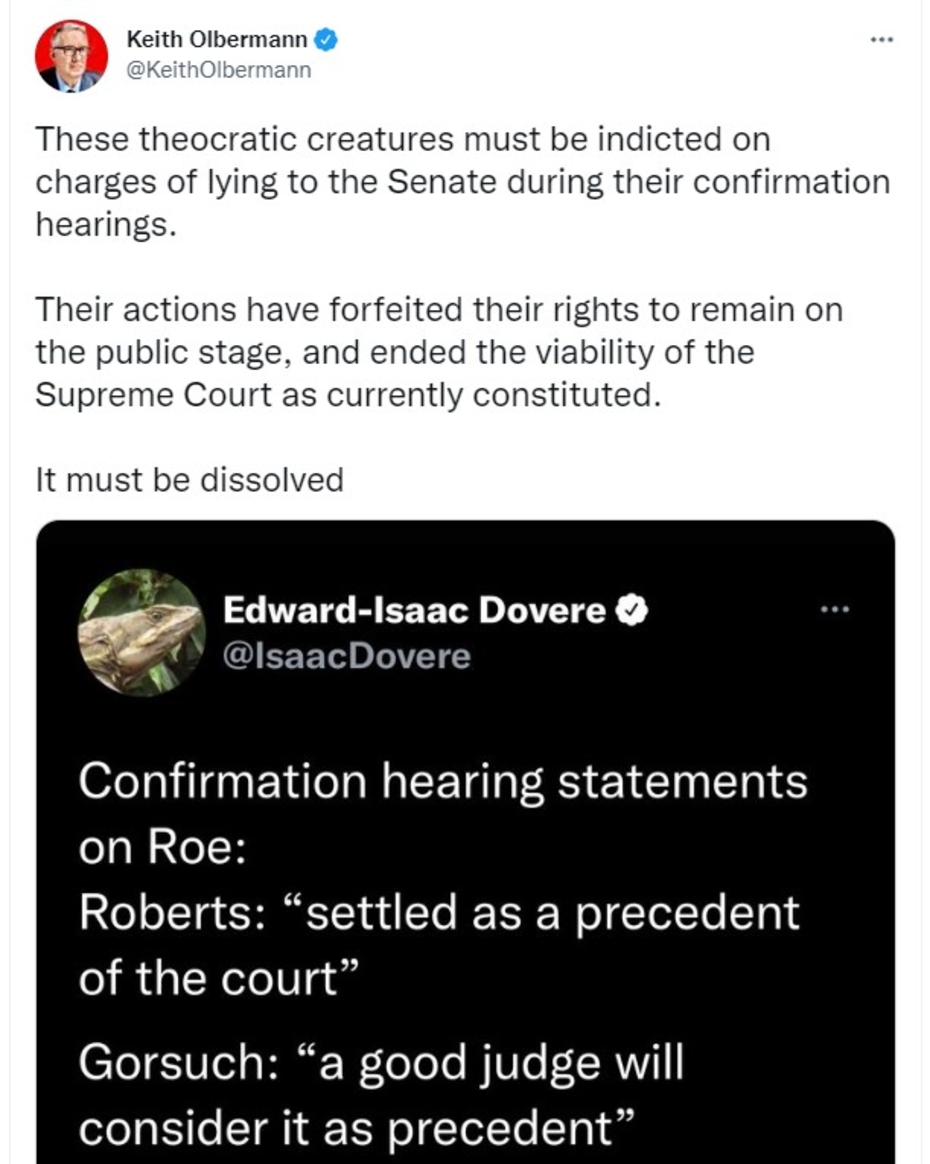Open the three-dot more menu on Keith Olbermann's tweet
This screenshot has height=1164, width=930.
pyautogui.click(x=880, y=40)
